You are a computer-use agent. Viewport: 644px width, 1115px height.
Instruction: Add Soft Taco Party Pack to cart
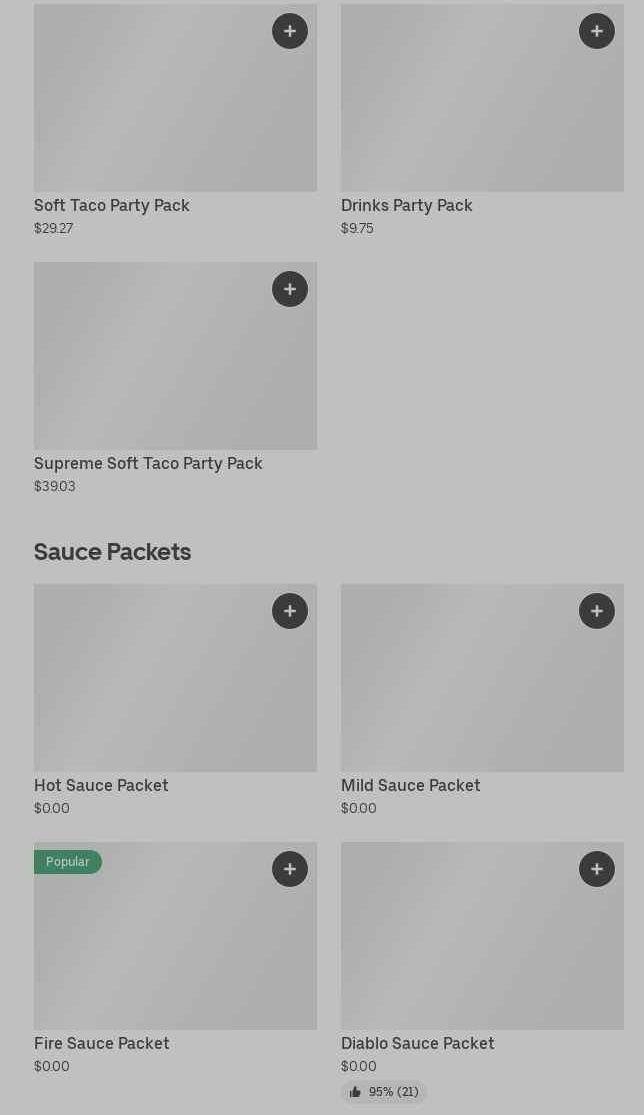[290, 31]
